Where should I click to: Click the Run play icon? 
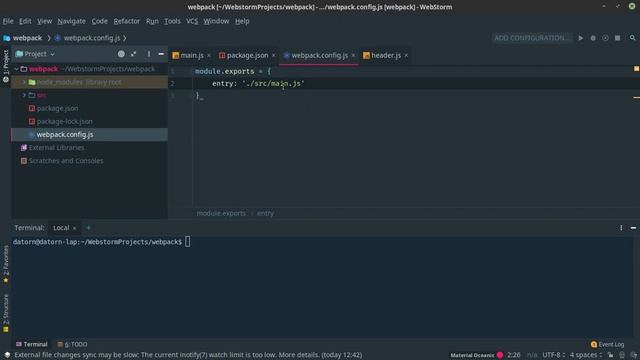(580, 38)
